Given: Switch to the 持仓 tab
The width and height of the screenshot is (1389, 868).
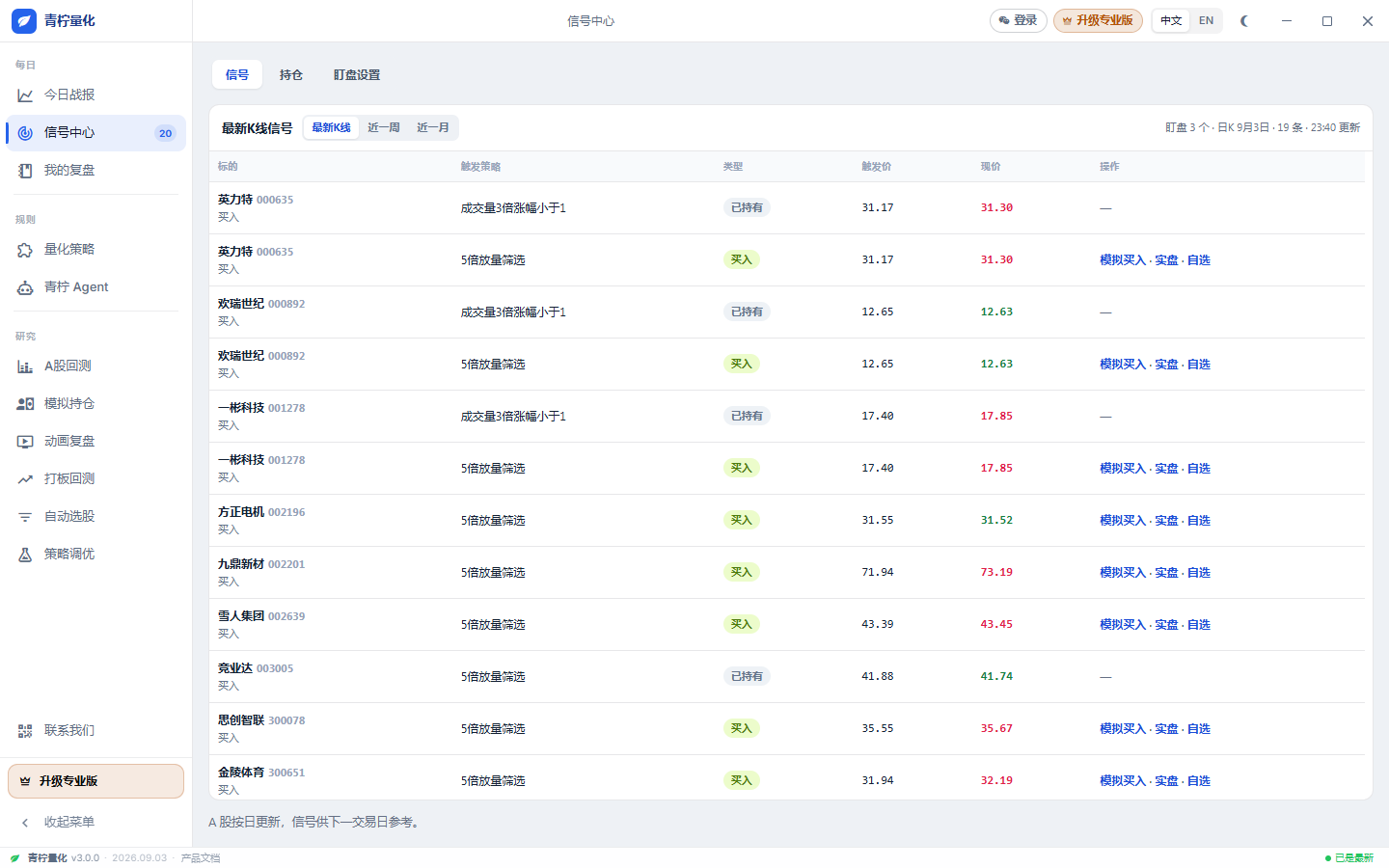Looking at the screenshot, I should coord(291,74).
